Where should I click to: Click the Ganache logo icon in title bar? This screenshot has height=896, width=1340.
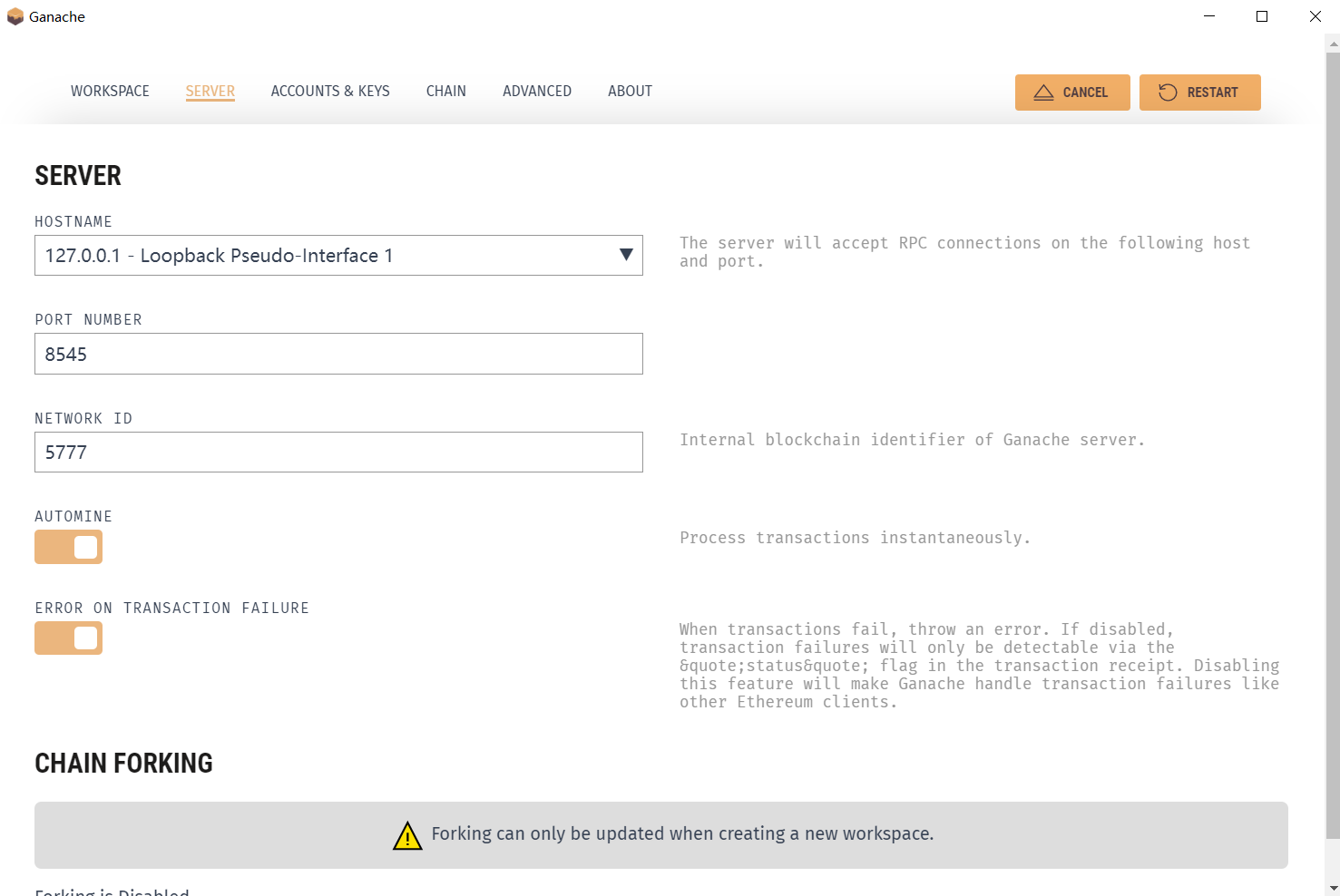click(15, 16)
